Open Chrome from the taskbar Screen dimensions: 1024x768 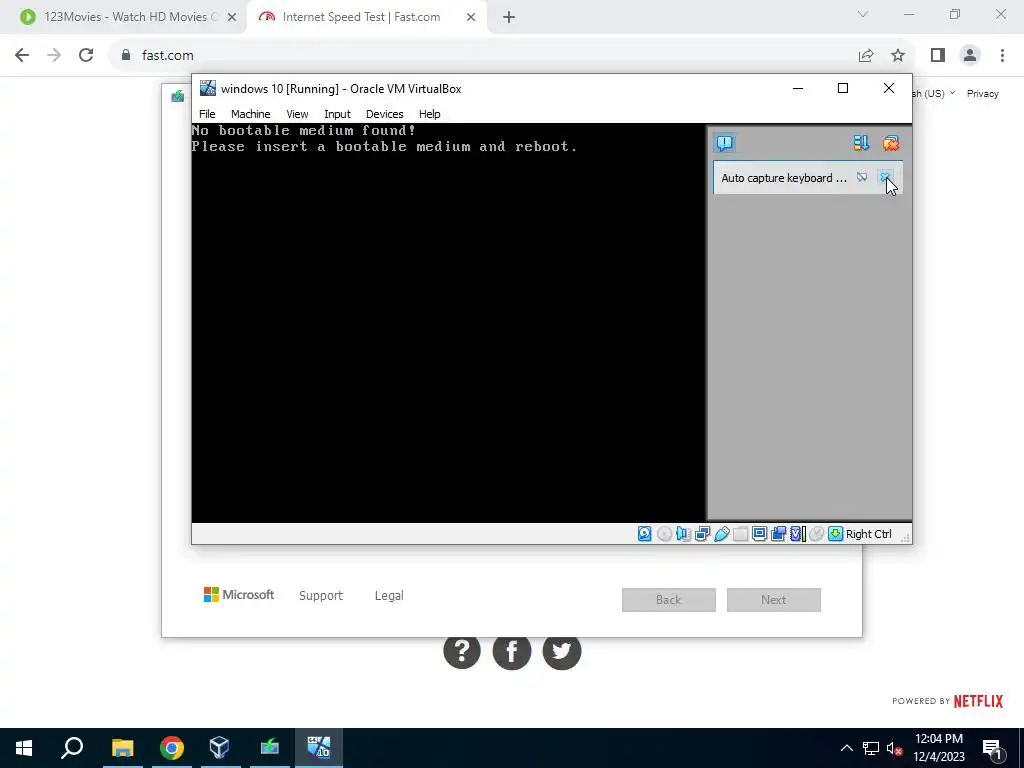click(x=171, y=748)
